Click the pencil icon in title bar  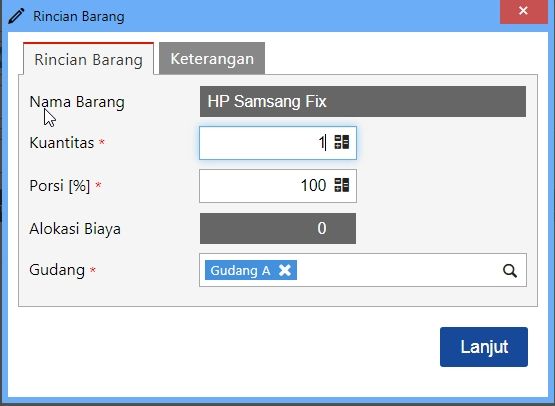[16, 16]
